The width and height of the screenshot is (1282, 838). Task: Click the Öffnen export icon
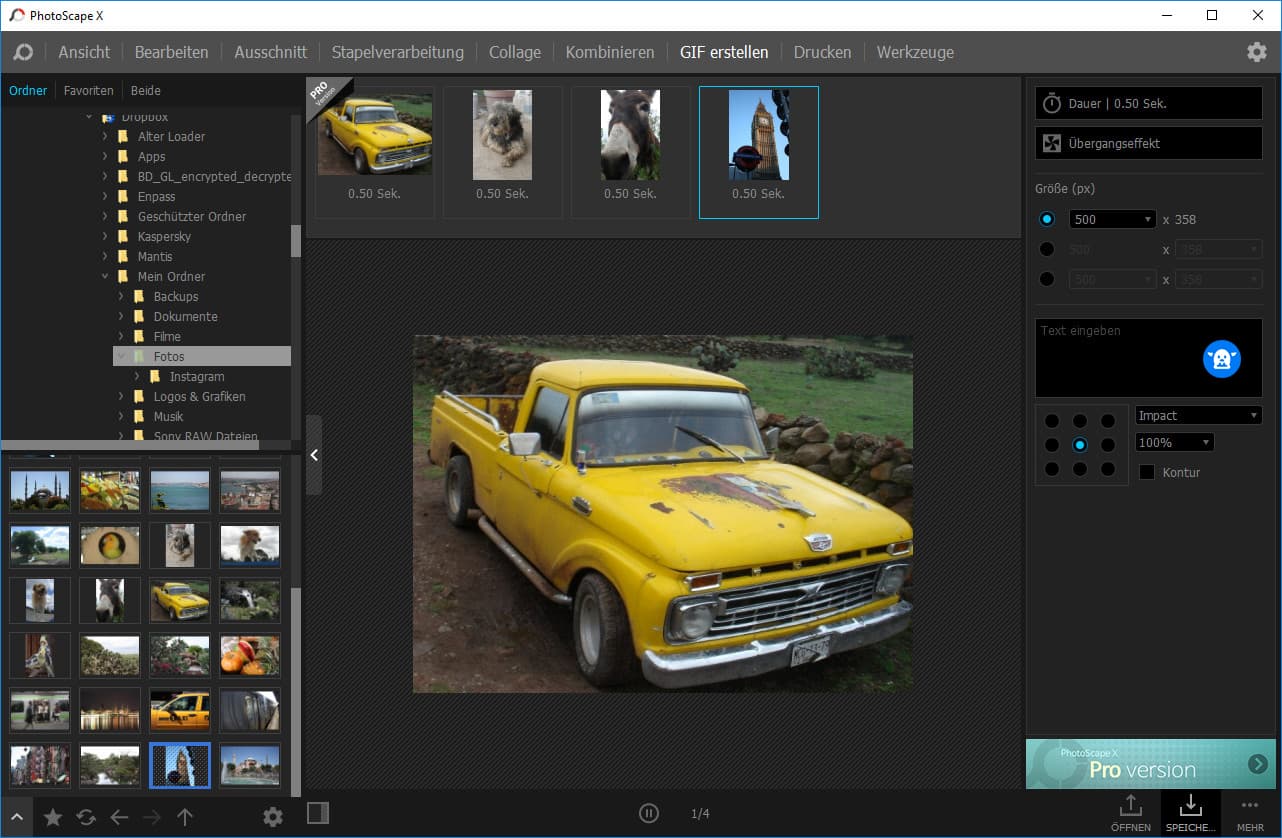1131,812
